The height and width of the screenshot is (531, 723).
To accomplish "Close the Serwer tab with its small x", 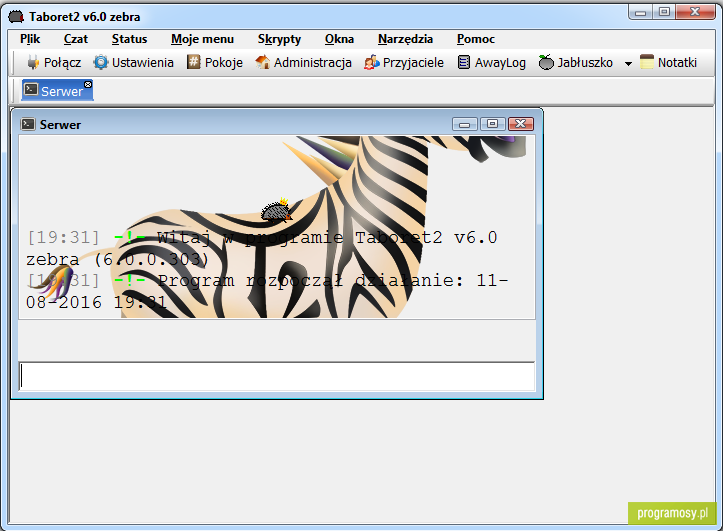I will pos(88,84).
